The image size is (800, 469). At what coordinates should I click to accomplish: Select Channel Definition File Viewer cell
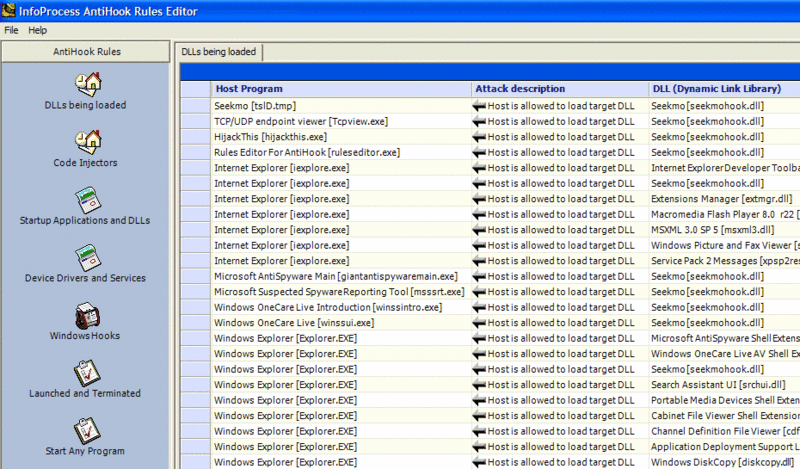click(x=724, y=431)
